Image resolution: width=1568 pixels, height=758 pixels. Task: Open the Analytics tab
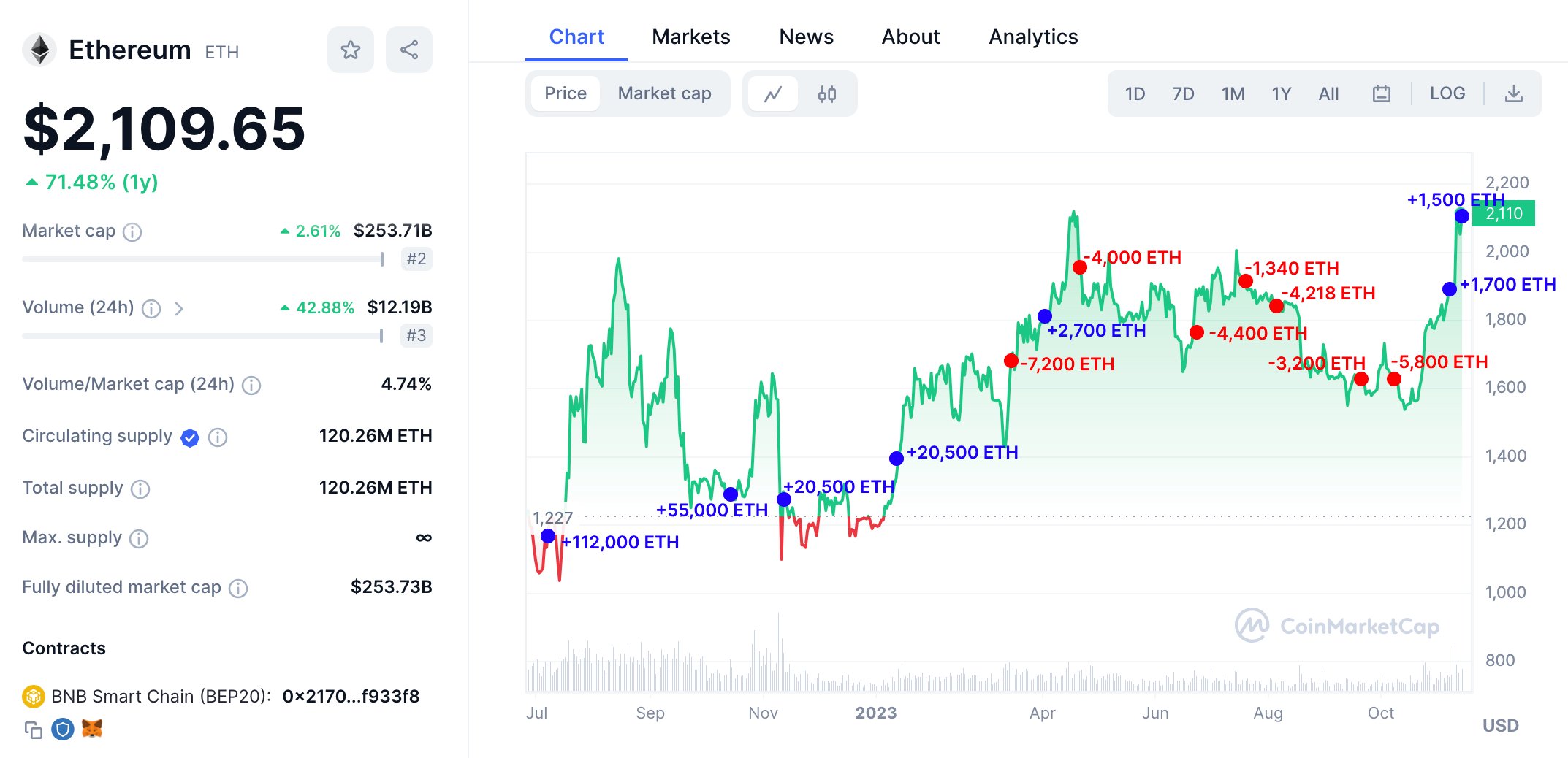click(1033, 37)
